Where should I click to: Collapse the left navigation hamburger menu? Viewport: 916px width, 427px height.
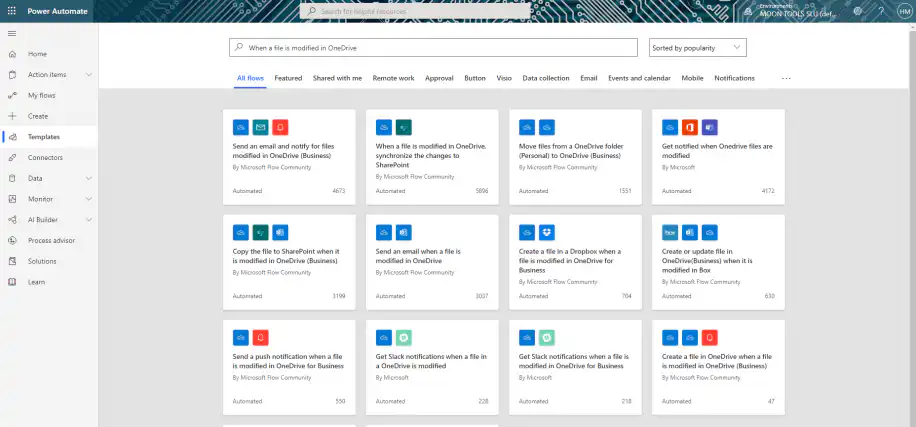[12, 33]
